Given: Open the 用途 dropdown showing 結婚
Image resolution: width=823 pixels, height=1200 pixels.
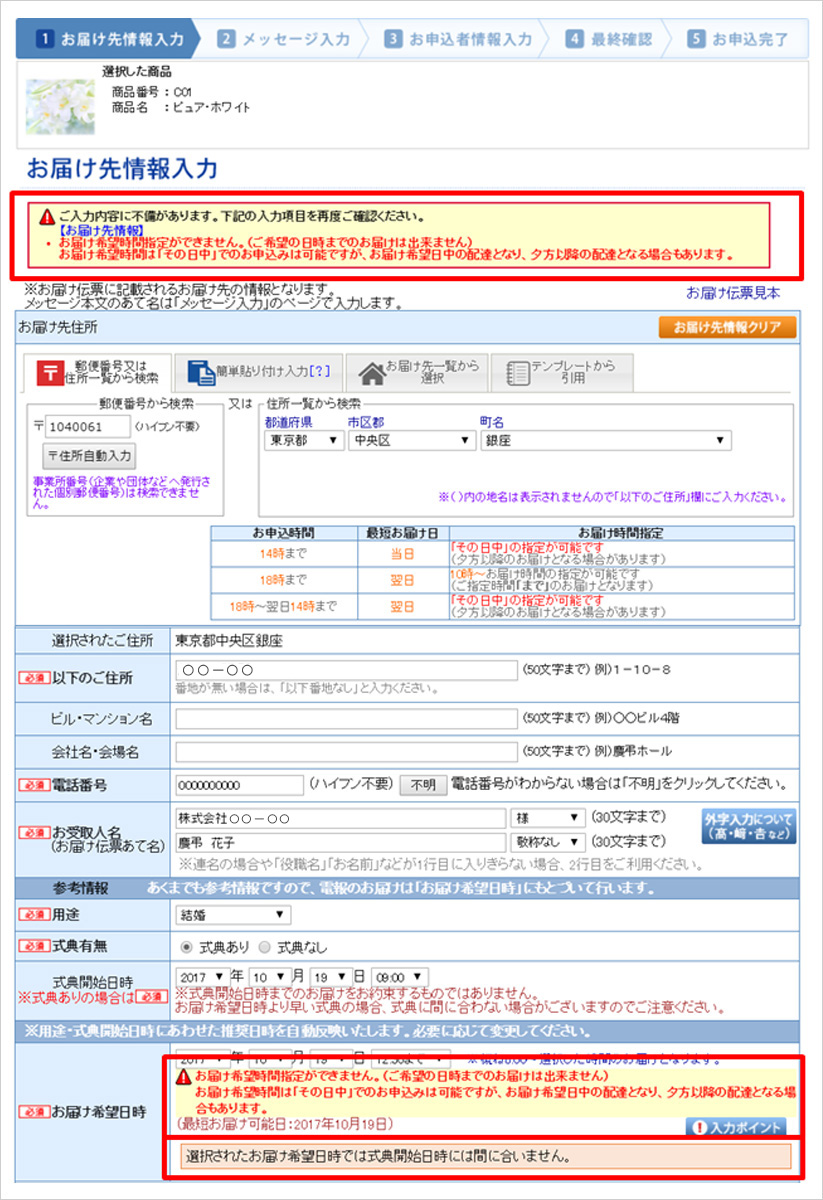Looking at the screenshot, I should coord(232,915).
